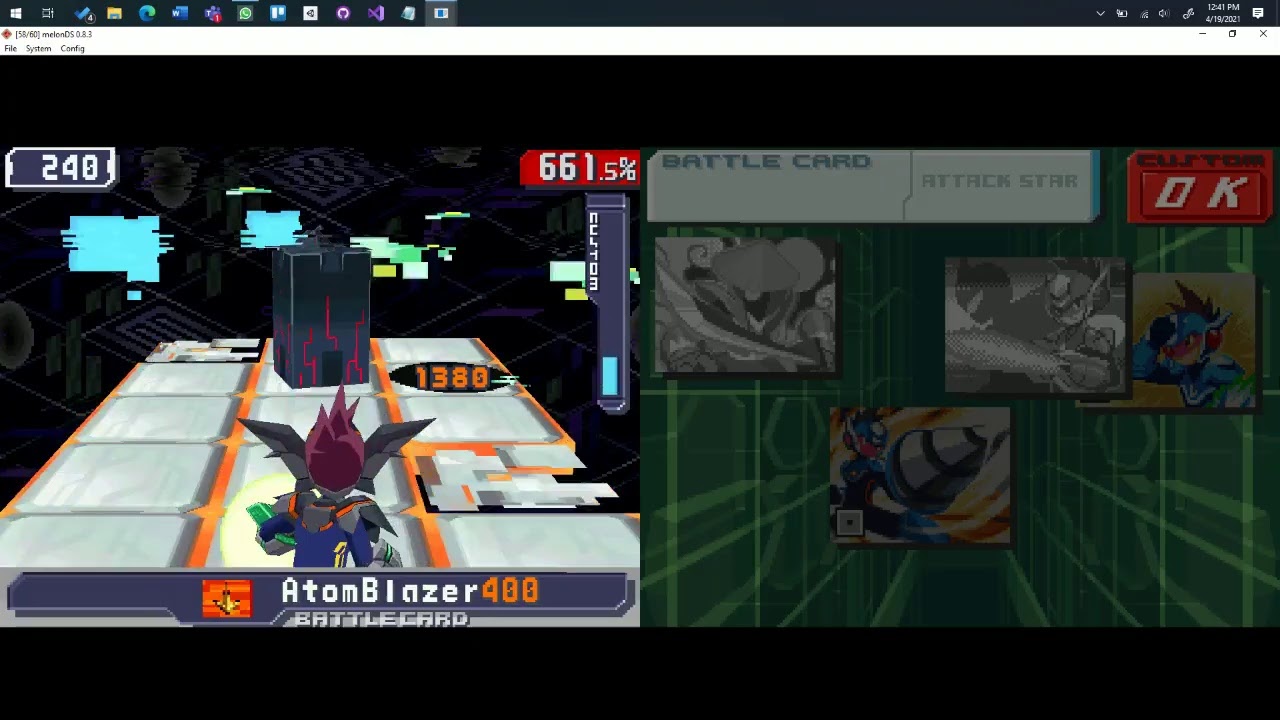Viewport: 1280px width, 720px height.
Task: Open WhatsApp from the taskbar
Action: (x=245, y=13)
